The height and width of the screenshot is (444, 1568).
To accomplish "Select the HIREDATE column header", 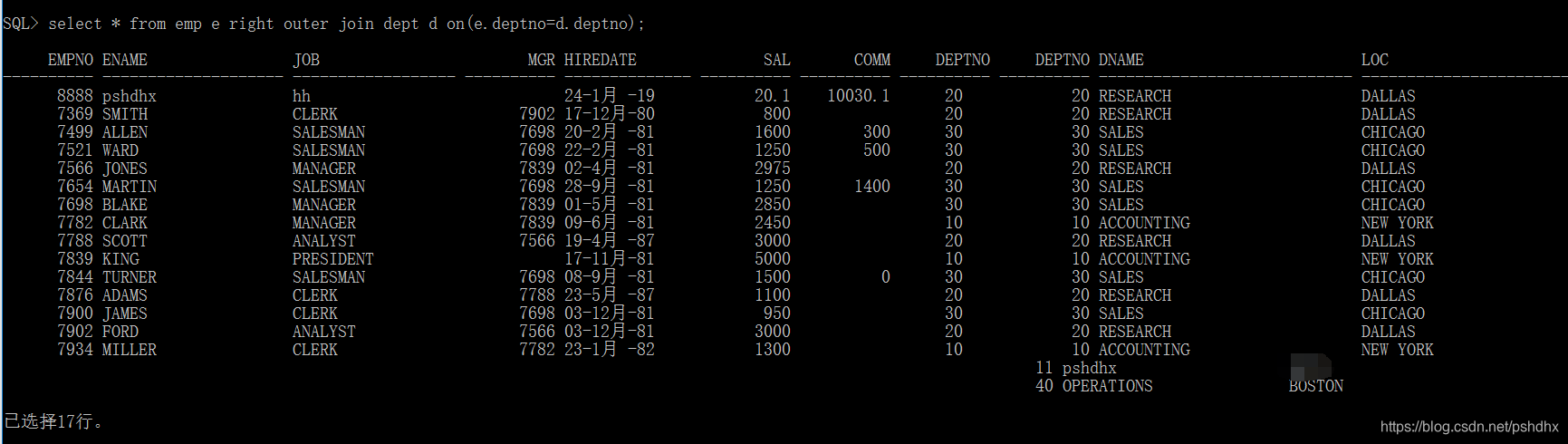I will [601, 60].
